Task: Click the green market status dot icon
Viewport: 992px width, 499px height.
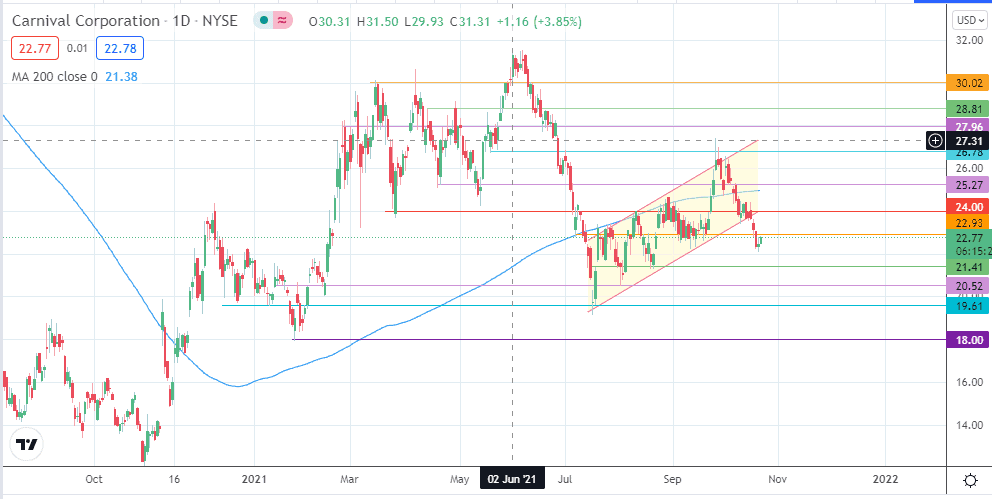Action: (264, 21)
